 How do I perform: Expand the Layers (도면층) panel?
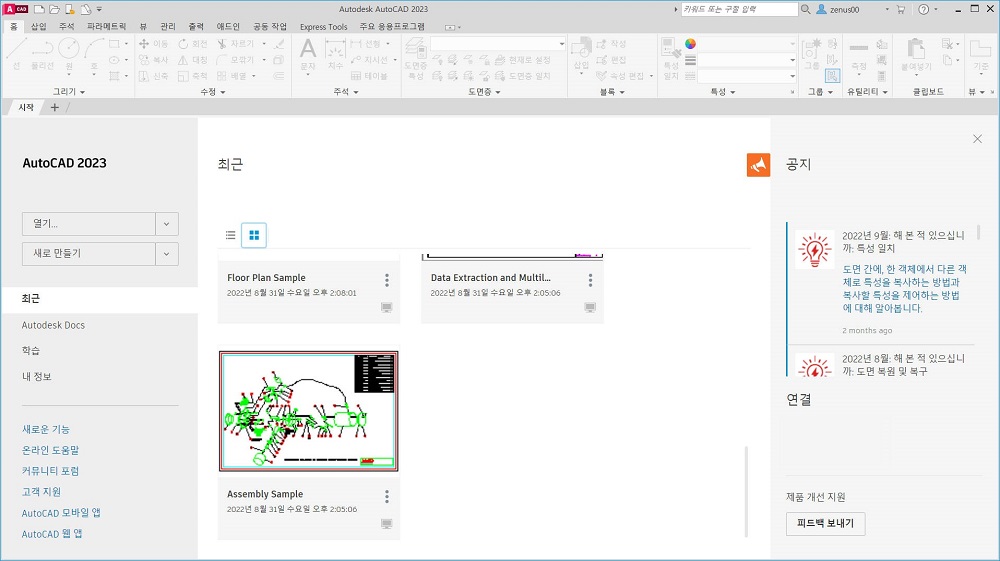click(484, 92)
